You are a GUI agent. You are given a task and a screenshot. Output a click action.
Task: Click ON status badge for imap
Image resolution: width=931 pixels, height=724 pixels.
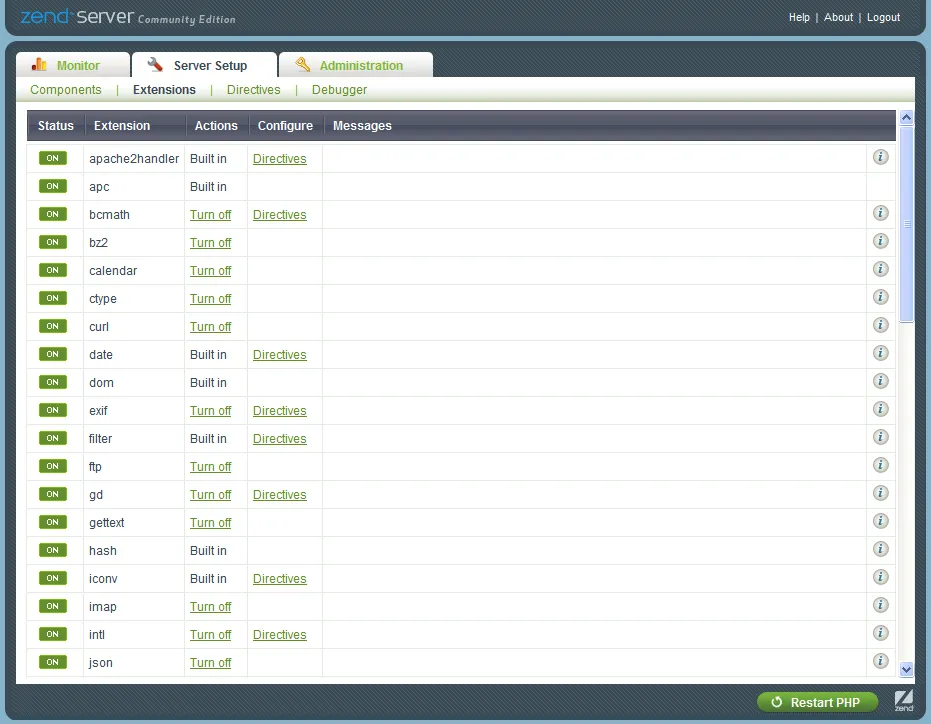pos(52,606)
